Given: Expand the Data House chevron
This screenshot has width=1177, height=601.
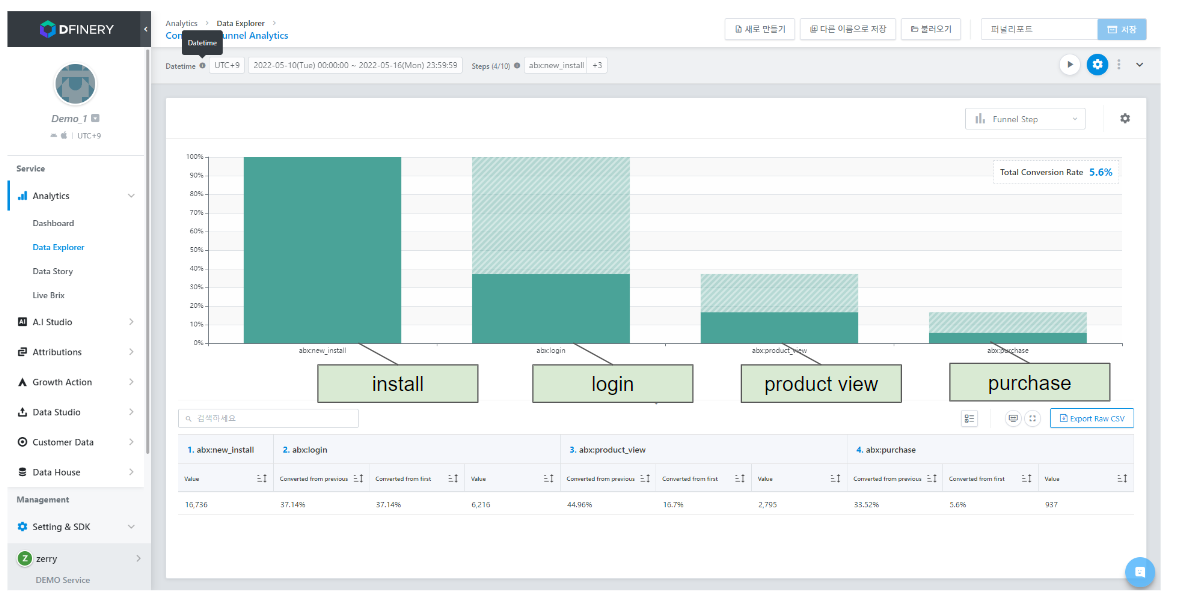Looking at the screenshot, I should tap(131, 472).
